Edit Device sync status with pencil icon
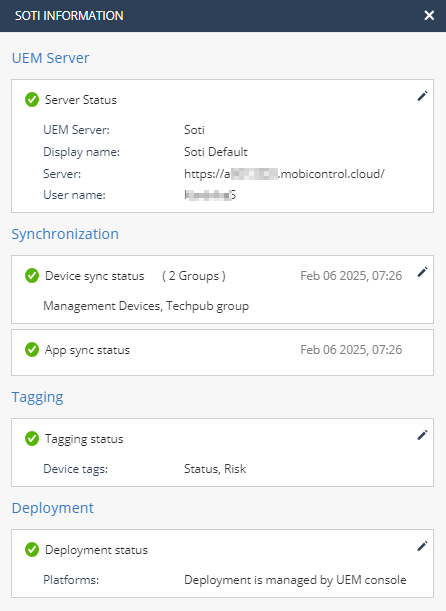This screenshot has height=611, width=446. (x=422, y=272)
